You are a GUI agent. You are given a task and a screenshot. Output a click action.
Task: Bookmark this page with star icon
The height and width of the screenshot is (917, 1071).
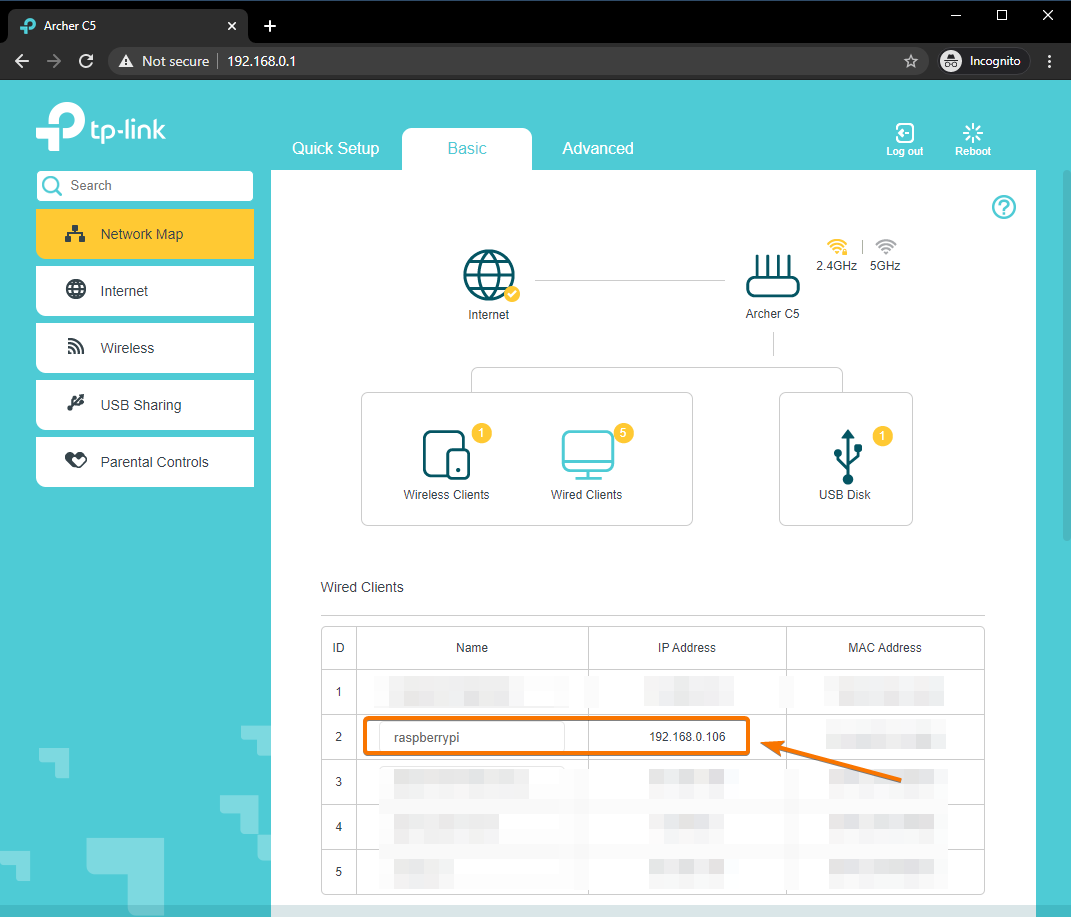(x=911, y=61)
